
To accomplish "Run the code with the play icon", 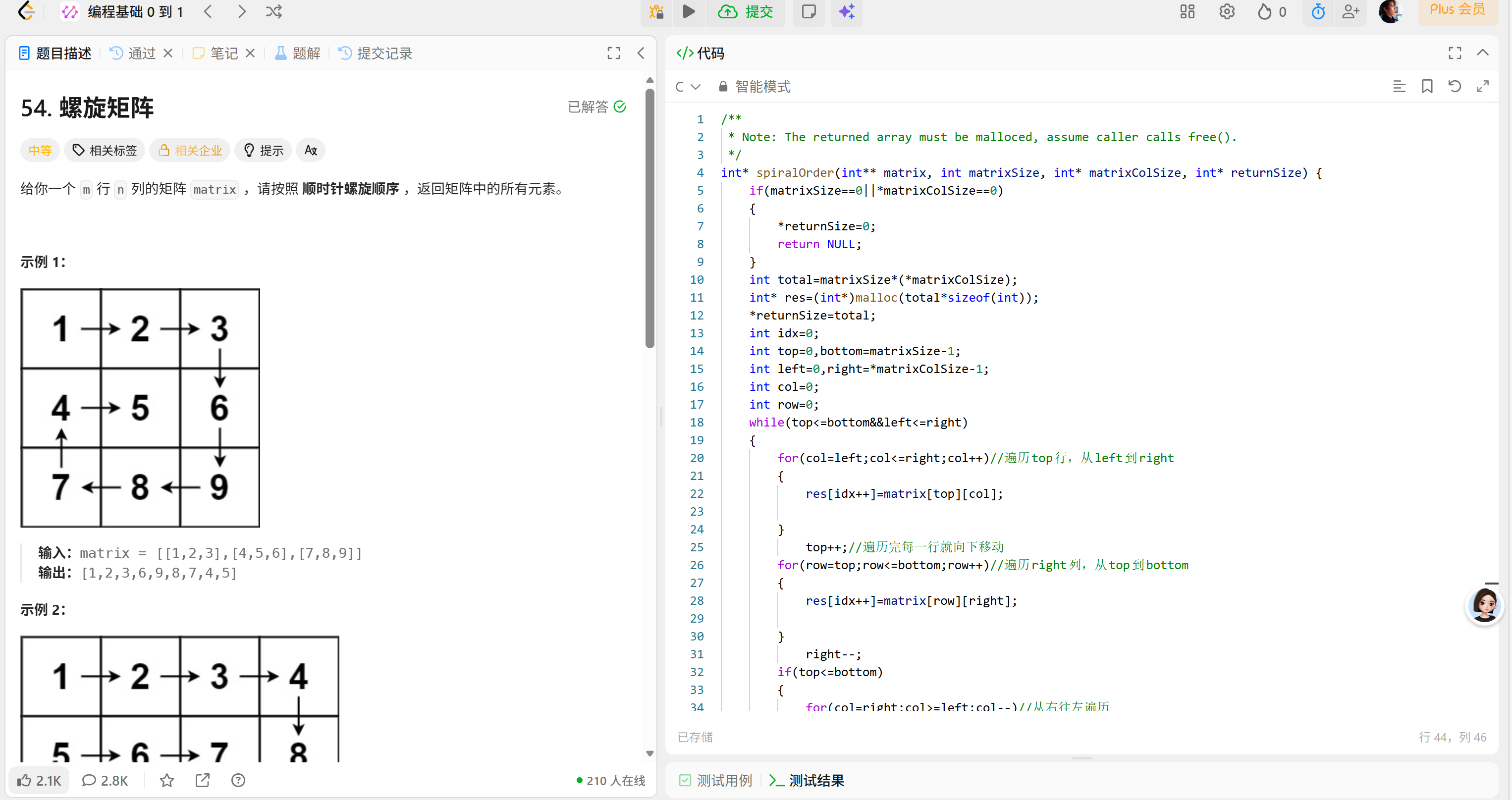I will pos(689,12).
